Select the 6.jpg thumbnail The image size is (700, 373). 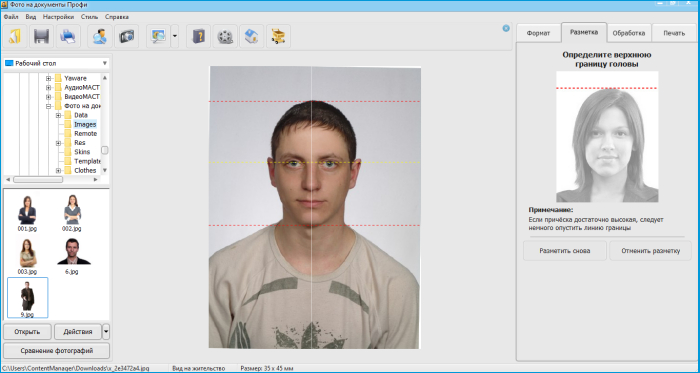coord(71,256)
